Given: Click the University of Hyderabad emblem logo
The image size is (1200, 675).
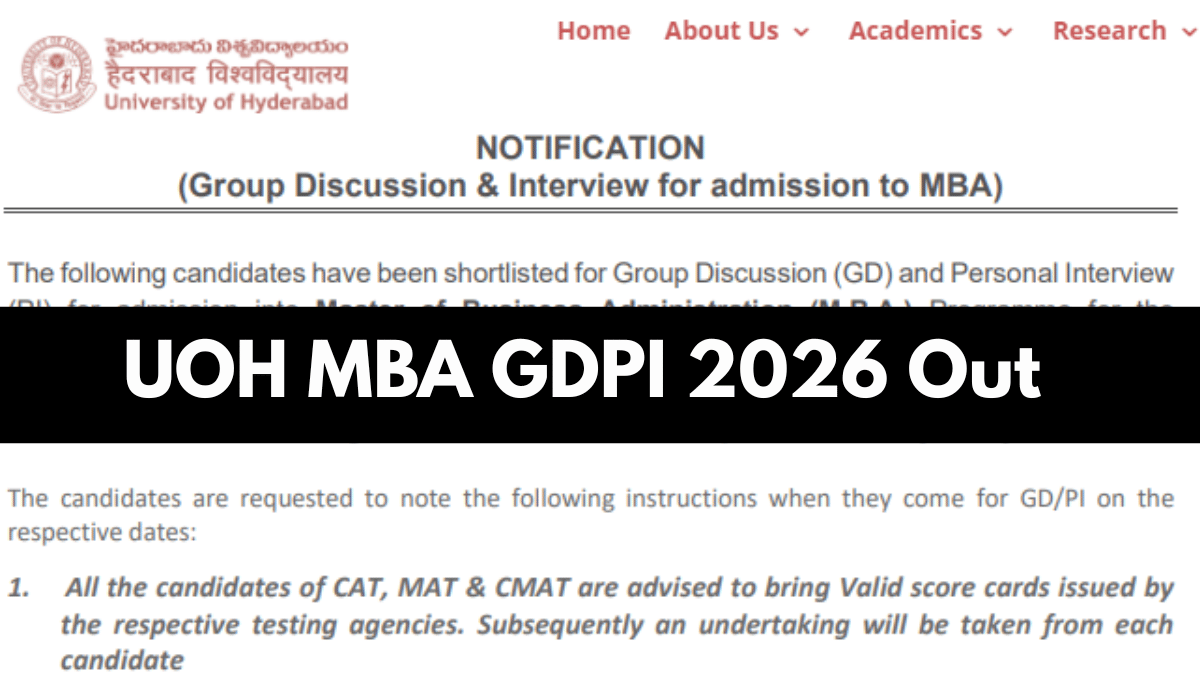Looking at the screenshot, I should point(57,70).
